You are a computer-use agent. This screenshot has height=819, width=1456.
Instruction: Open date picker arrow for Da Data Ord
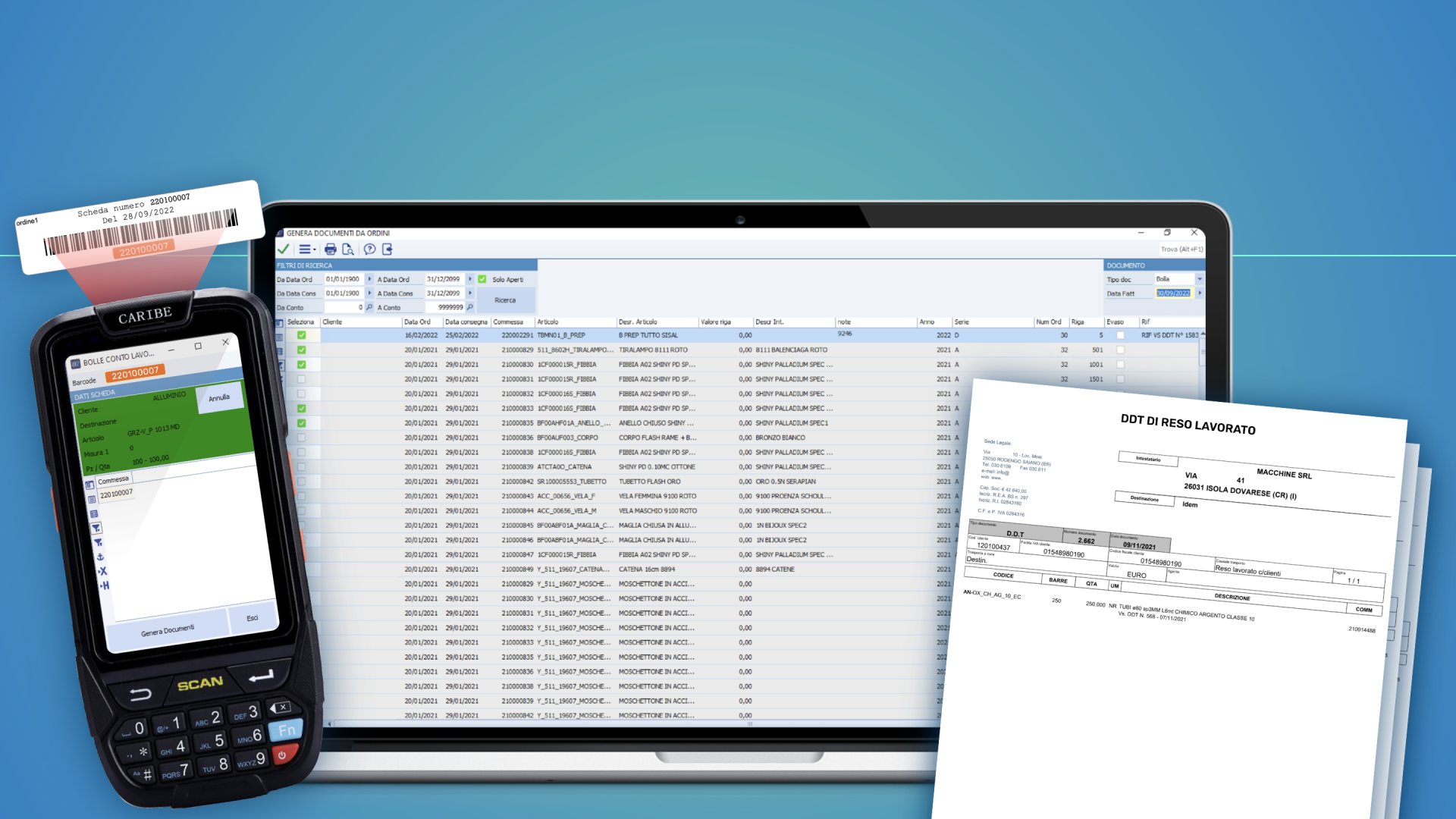coord(369,279)
